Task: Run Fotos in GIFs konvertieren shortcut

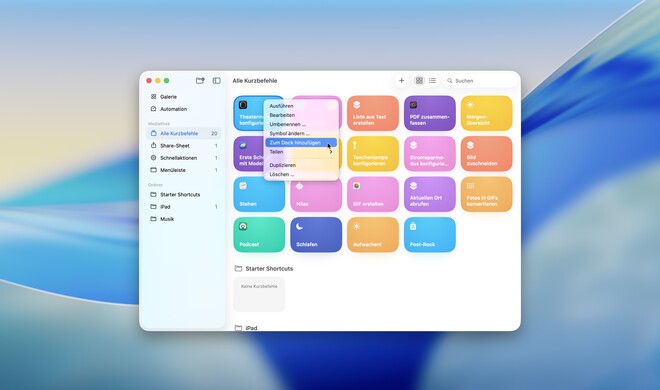Action: tap(487, 194)
